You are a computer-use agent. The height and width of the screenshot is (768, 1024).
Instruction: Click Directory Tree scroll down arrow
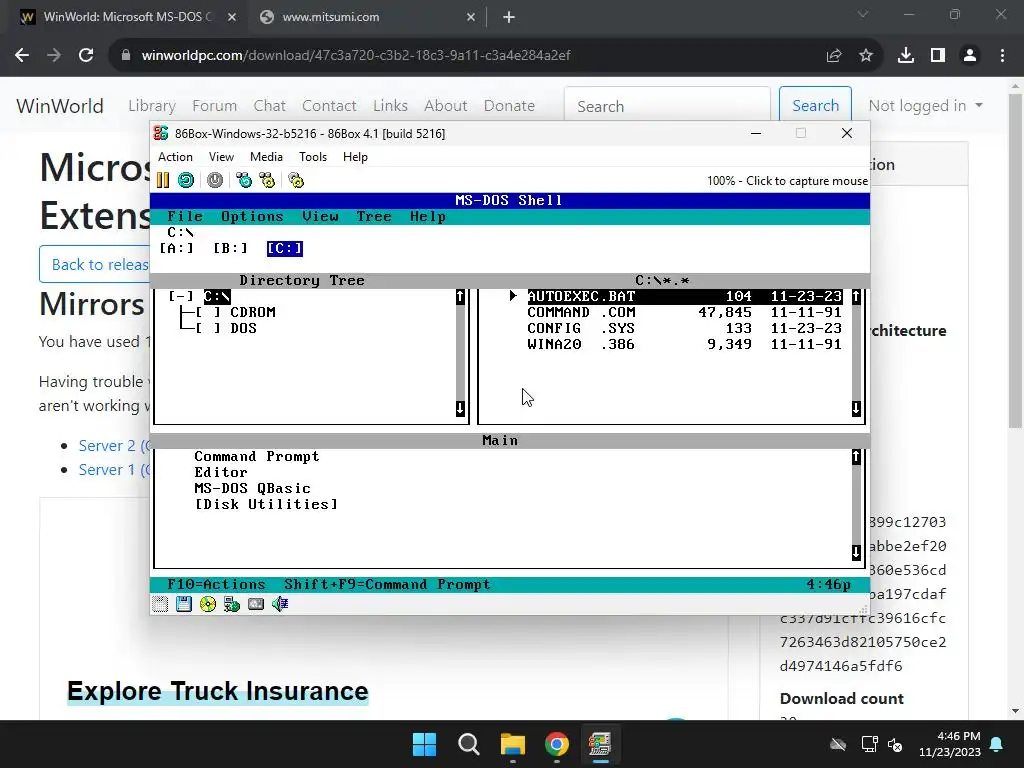(x=460, y=409)
